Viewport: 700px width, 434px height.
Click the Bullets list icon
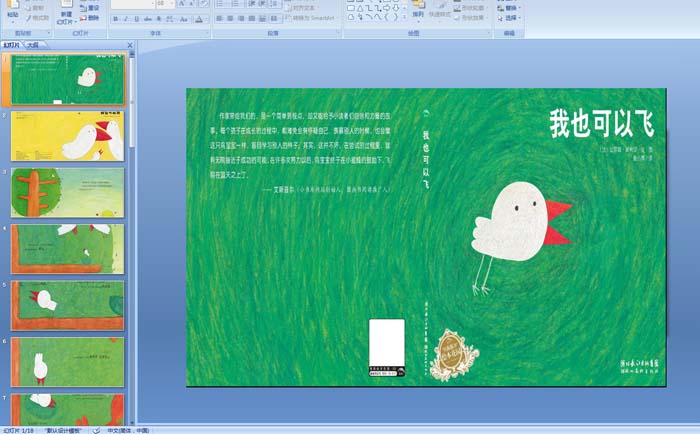[220, 4]
